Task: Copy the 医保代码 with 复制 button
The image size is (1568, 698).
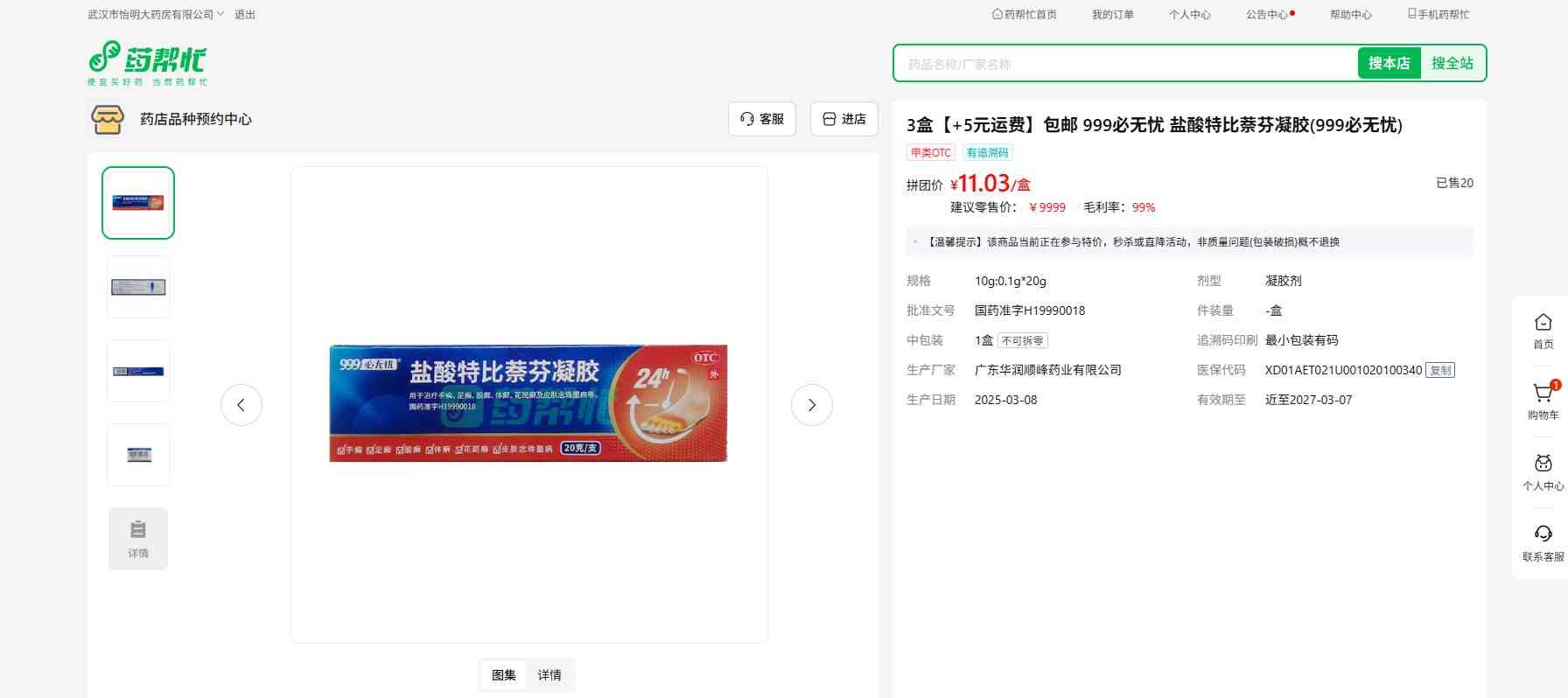Action: (1439, 370)
